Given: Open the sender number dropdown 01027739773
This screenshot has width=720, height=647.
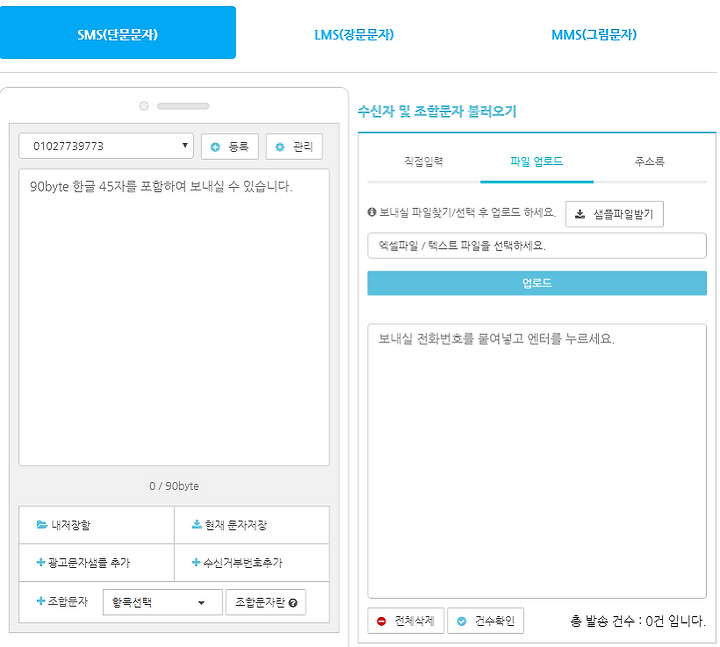Looking at the screenshot, I should (x=106, y=146).
